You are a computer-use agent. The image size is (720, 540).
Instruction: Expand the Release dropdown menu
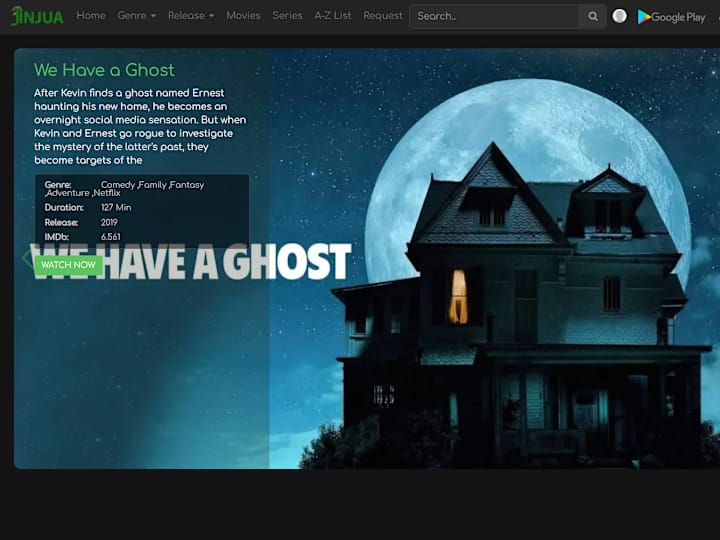pyautogui.click(x=191, y=16)
